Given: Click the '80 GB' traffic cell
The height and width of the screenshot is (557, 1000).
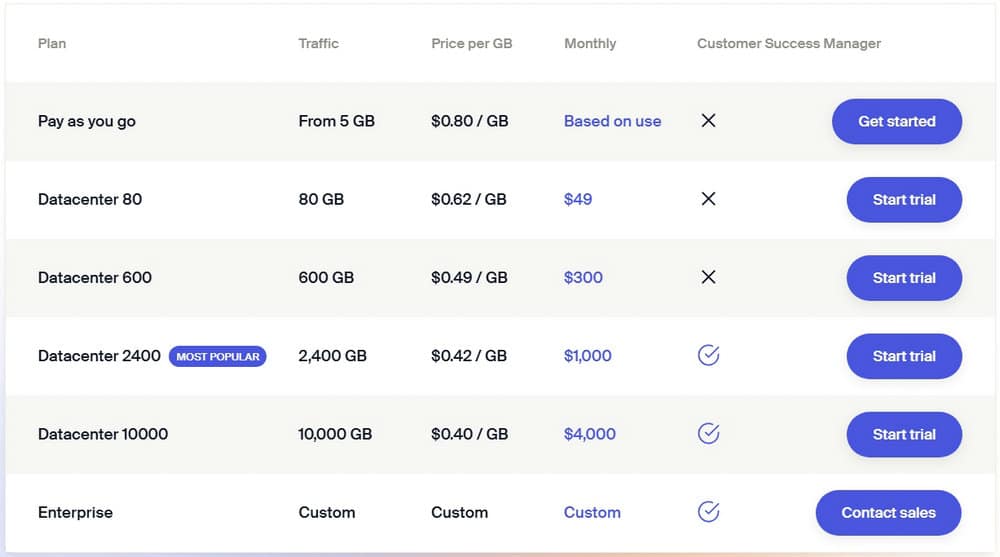Looking at the screenshot, I should click(321, 199).
